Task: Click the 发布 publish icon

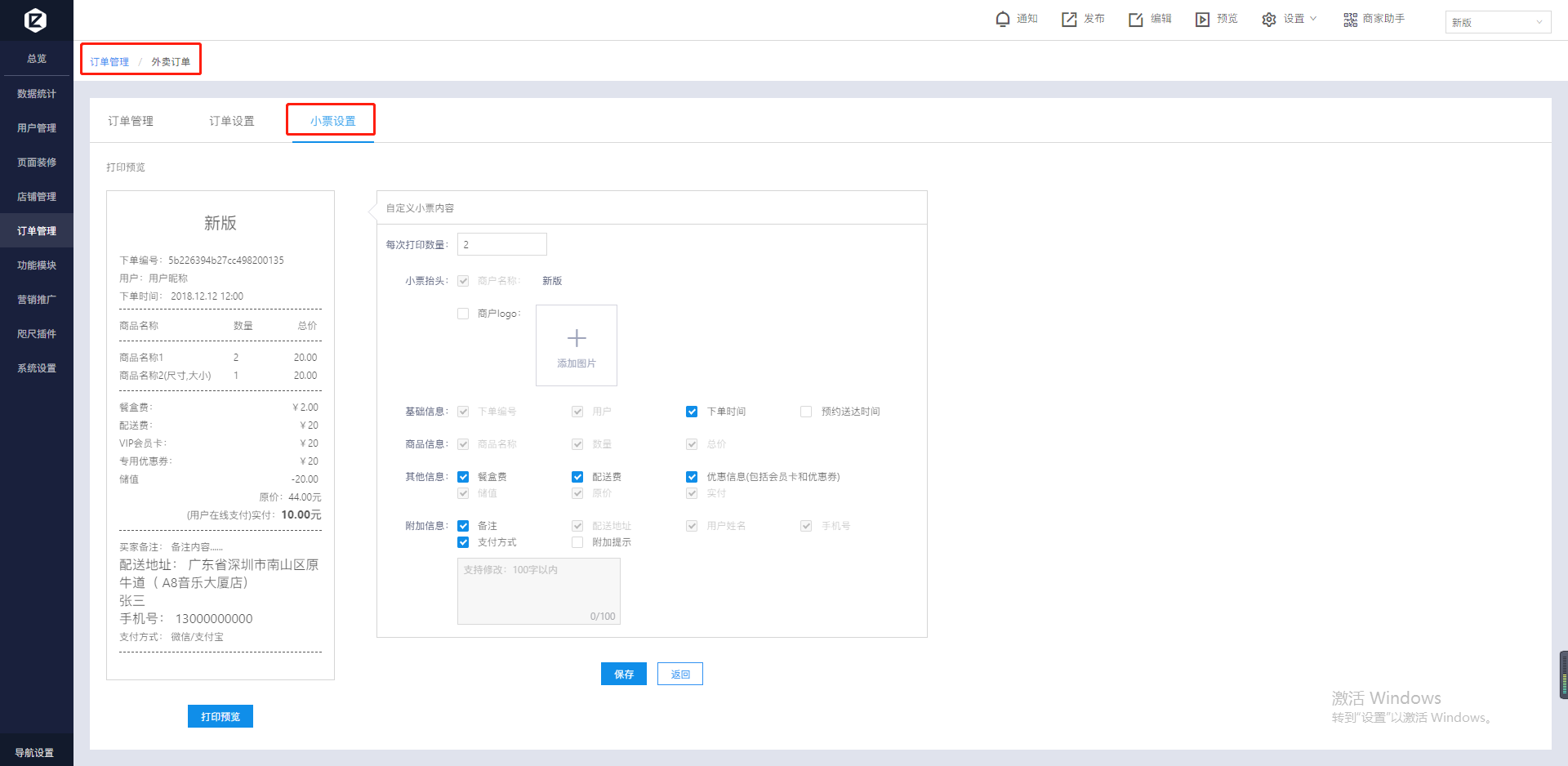Action: [x=1069, y=19]
